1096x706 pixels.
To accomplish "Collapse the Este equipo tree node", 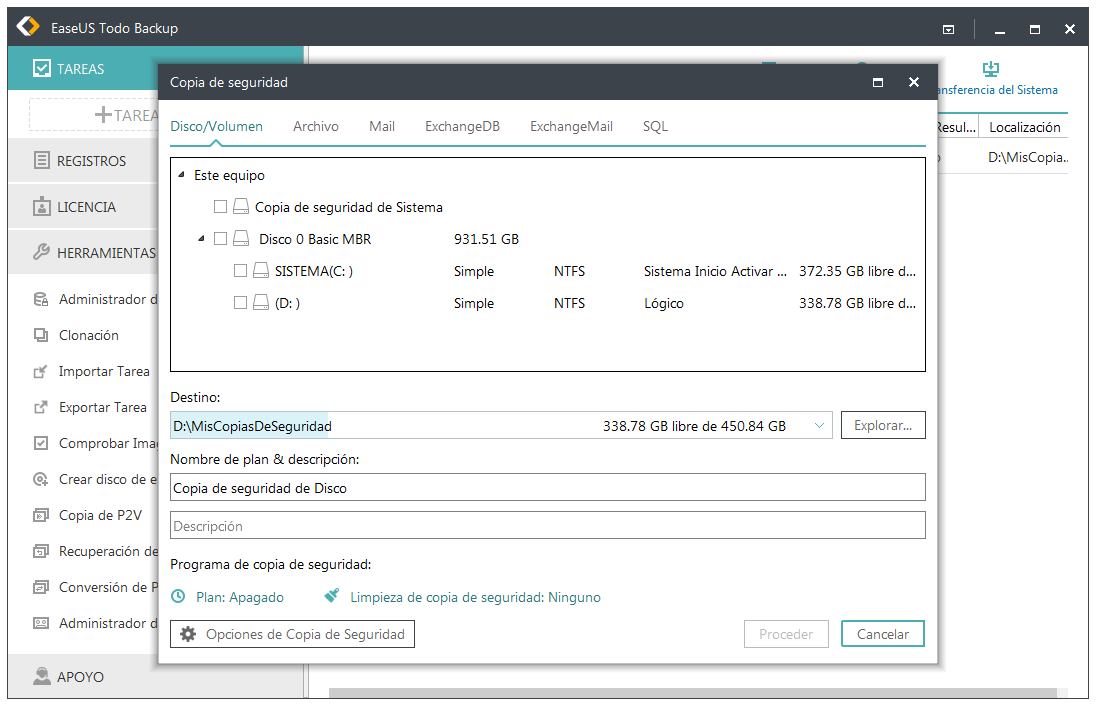I will [181, 175].
